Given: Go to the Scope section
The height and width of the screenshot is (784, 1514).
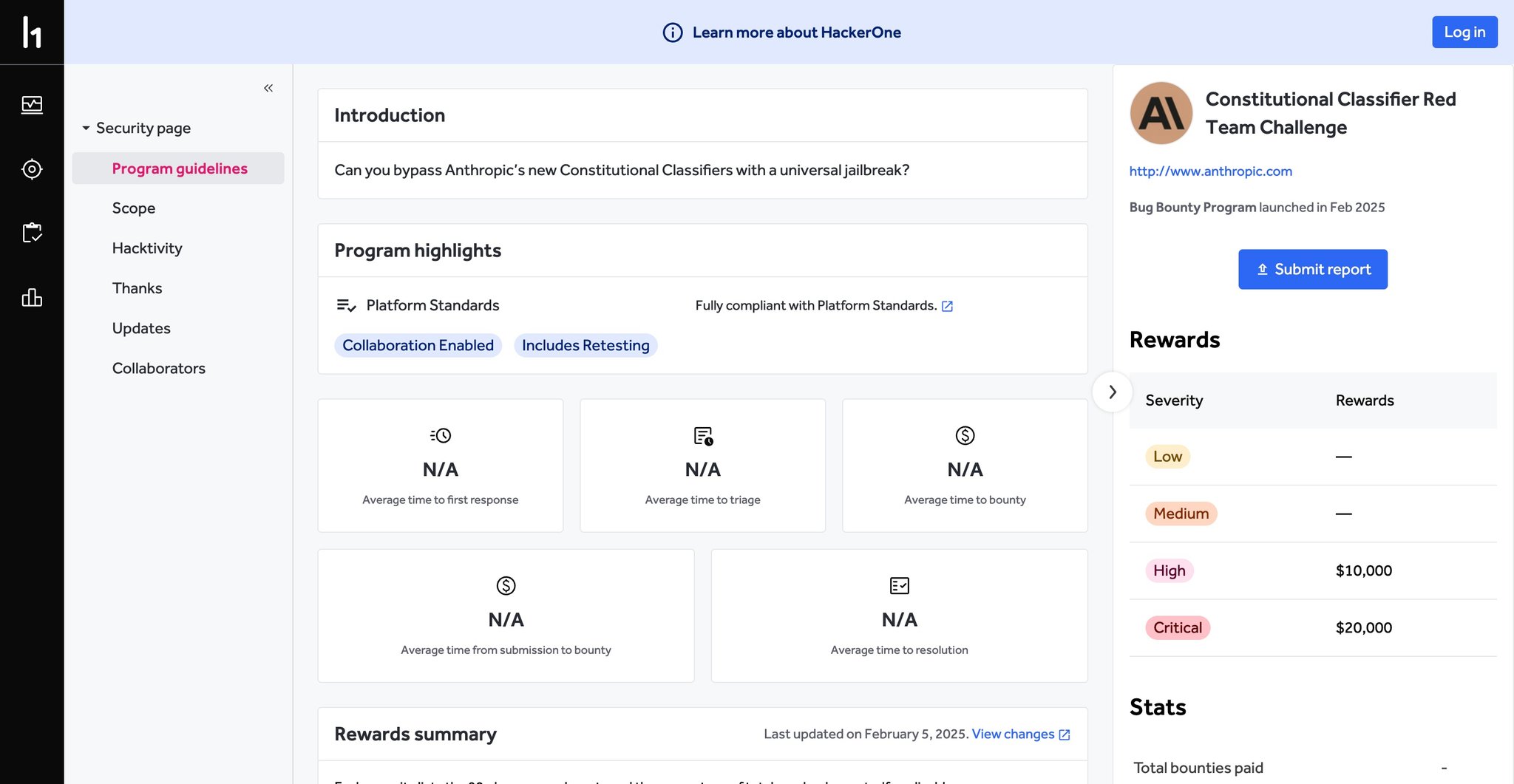Looking at the screenshot, I should 134,208.
